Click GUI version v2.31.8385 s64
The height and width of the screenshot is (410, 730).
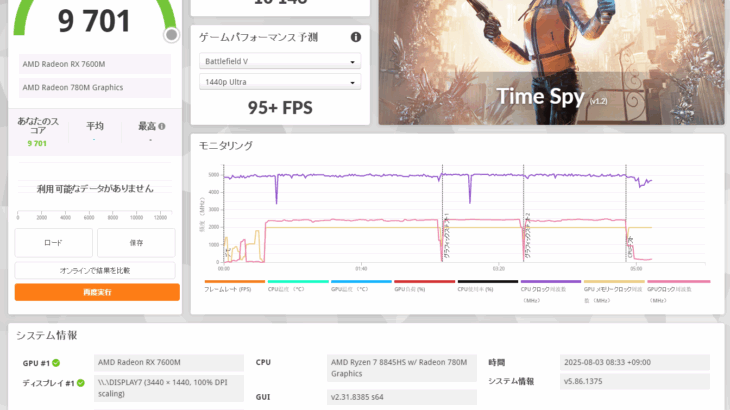click(x=401, y=397)
